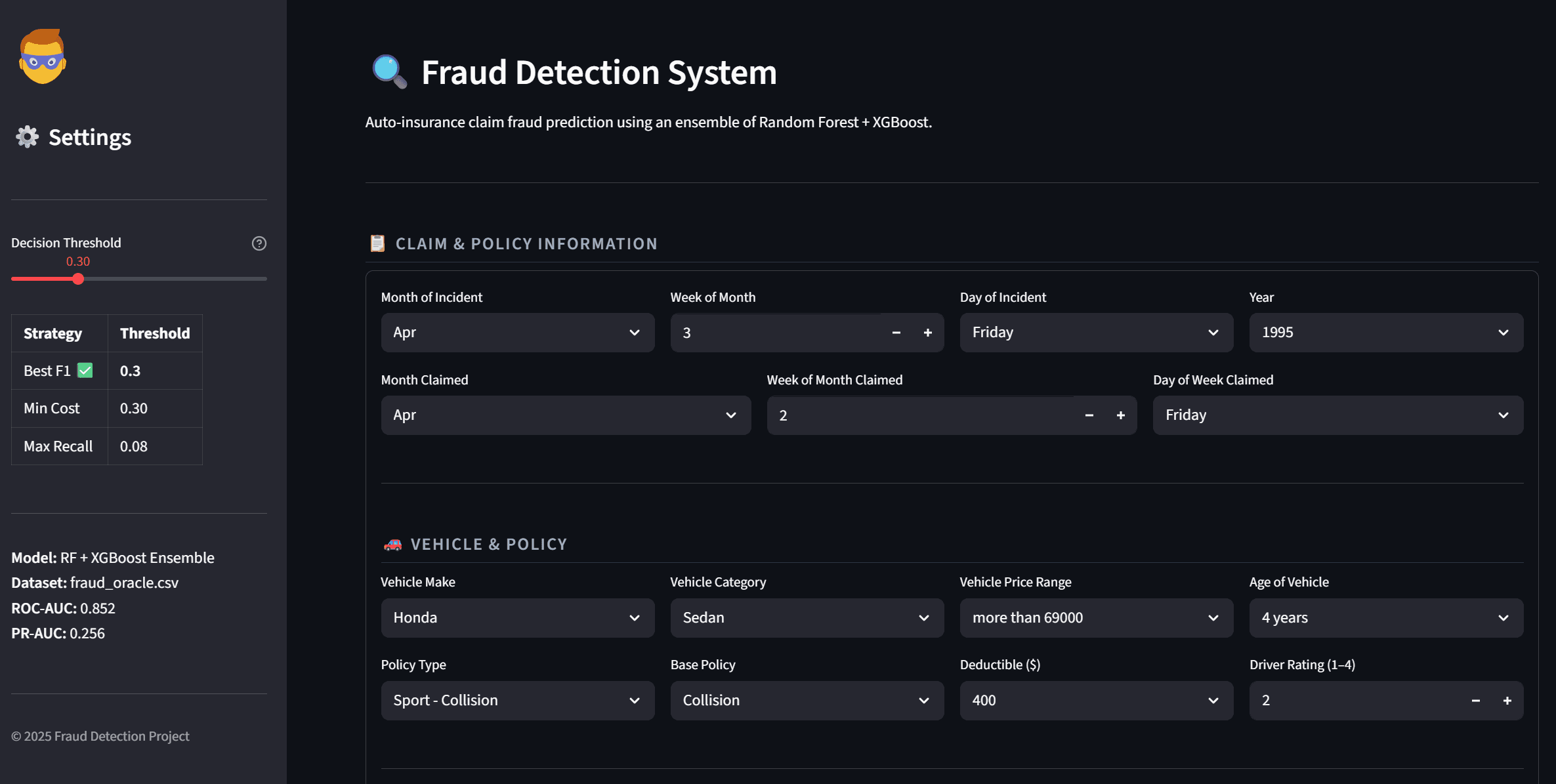The width and height of the screenshot is (1556, 784).
Task: Click the Strategy column header
Action: pyautogui.click(x=60, y=333)
